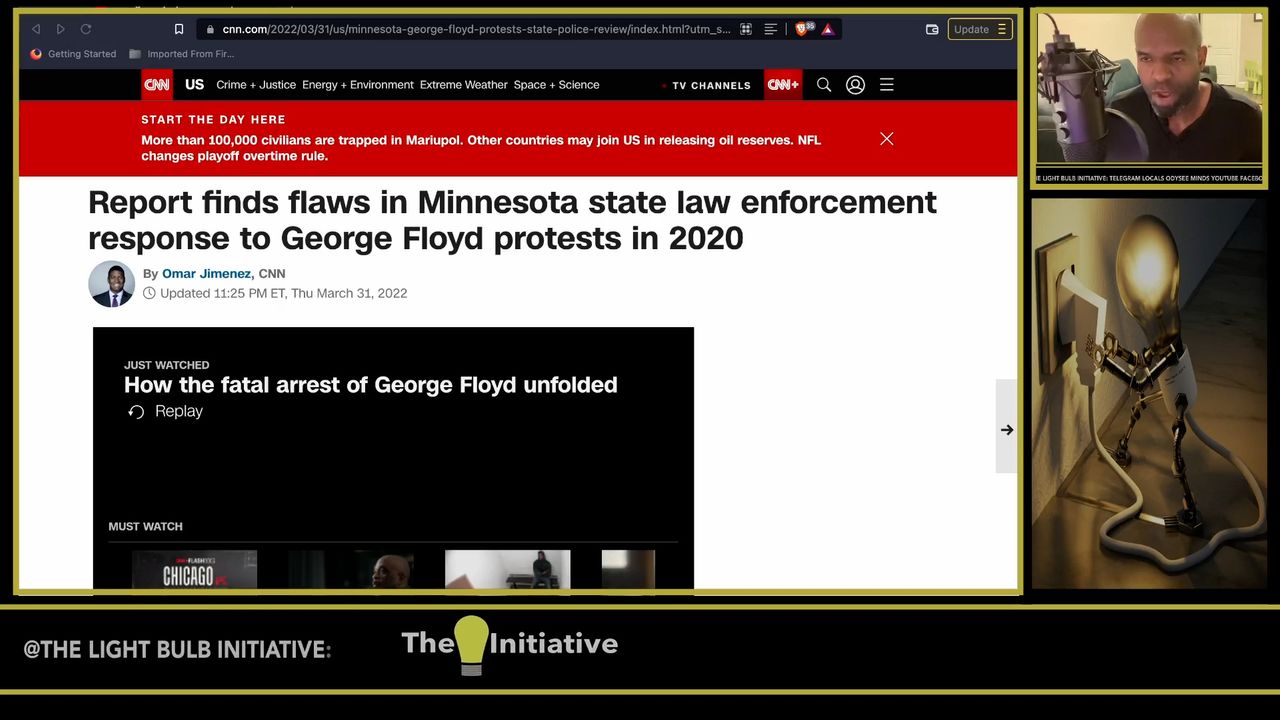Image resolution: width=1280 pixels, height=720 pixels.
Task: Click the browser Update button
Action: [x=979, y=30]
